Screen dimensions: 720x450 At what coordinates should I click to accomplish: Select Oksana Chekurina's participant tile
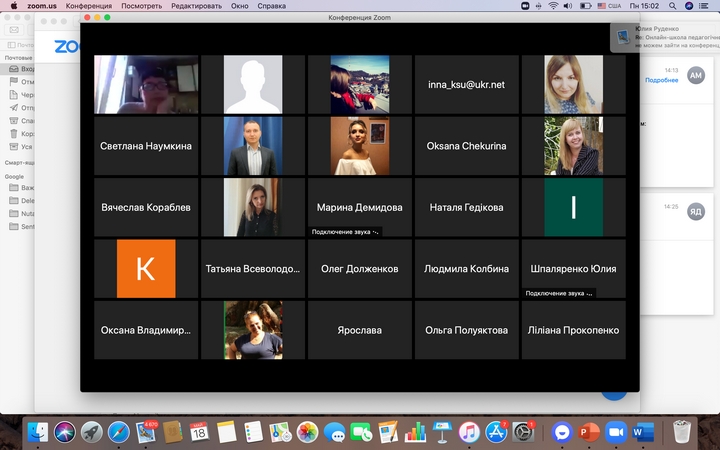pos(468,146)
